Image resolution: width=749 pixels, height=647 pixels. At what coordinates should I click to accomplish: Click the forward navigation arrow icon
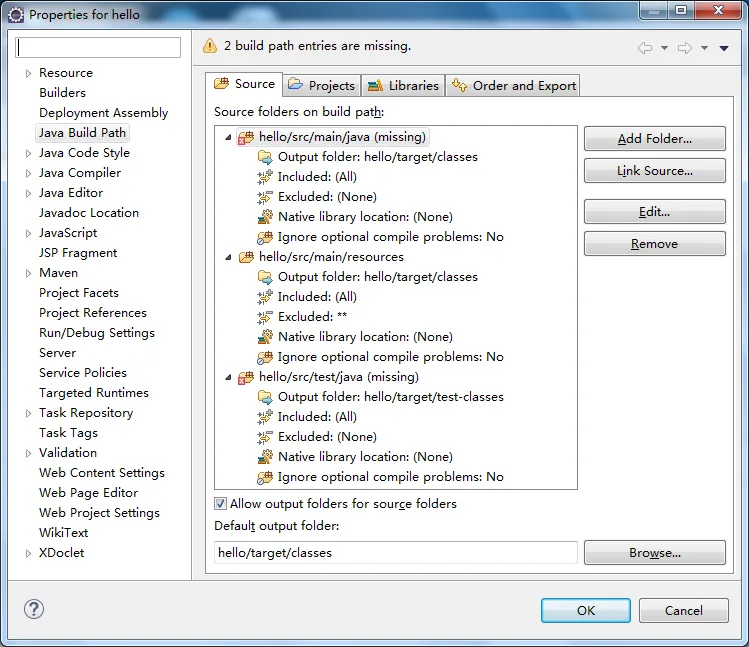click(x=685, y=48)
